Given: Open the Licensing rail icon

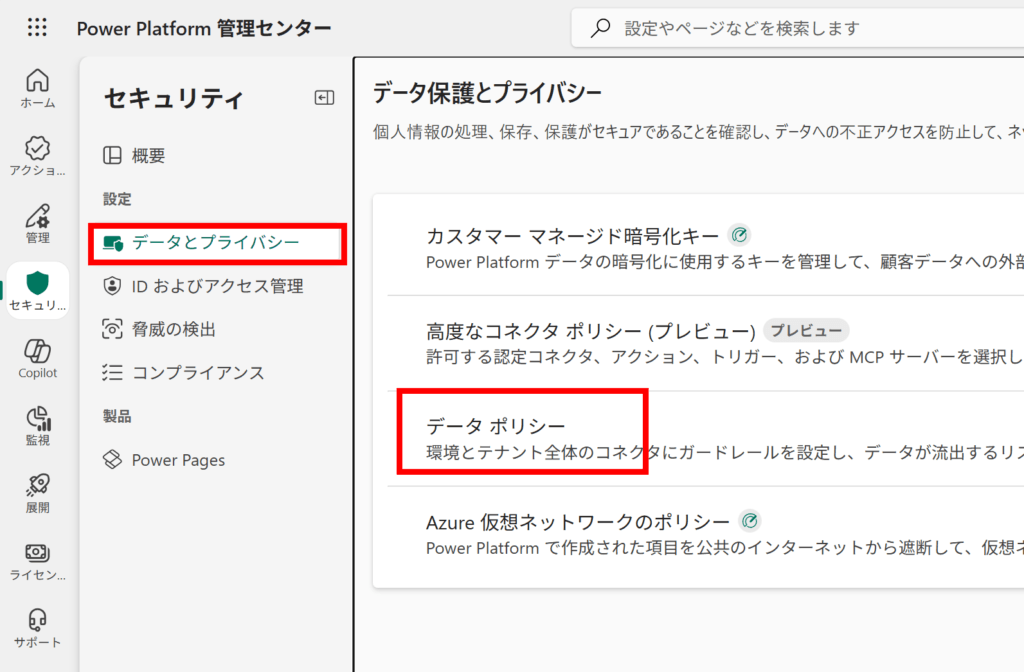Looking at the screenshot, I should point(37,561).
